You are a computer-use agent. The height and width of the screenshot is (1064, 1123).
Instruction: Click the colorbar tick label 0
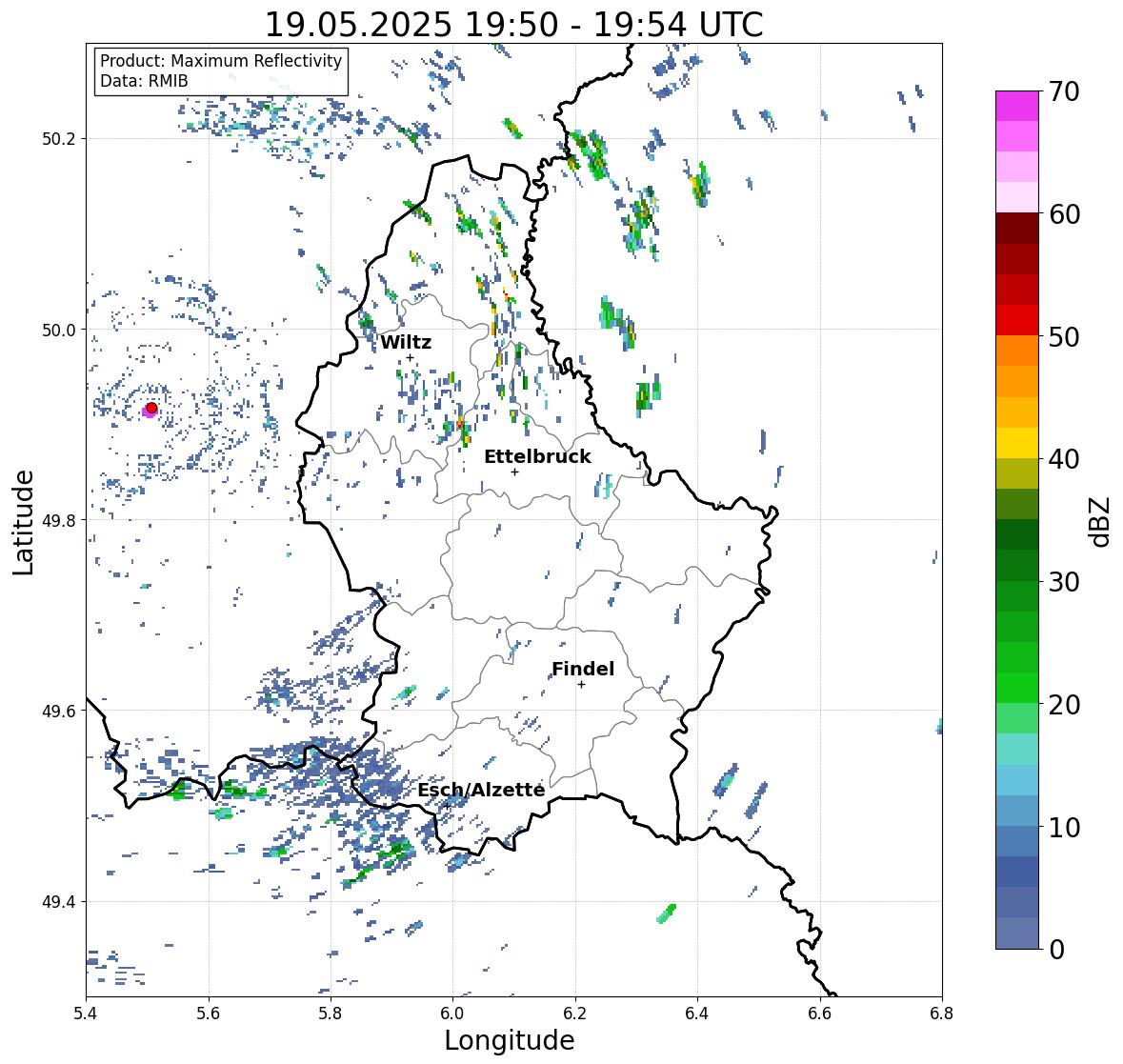tap(1056, 950)
